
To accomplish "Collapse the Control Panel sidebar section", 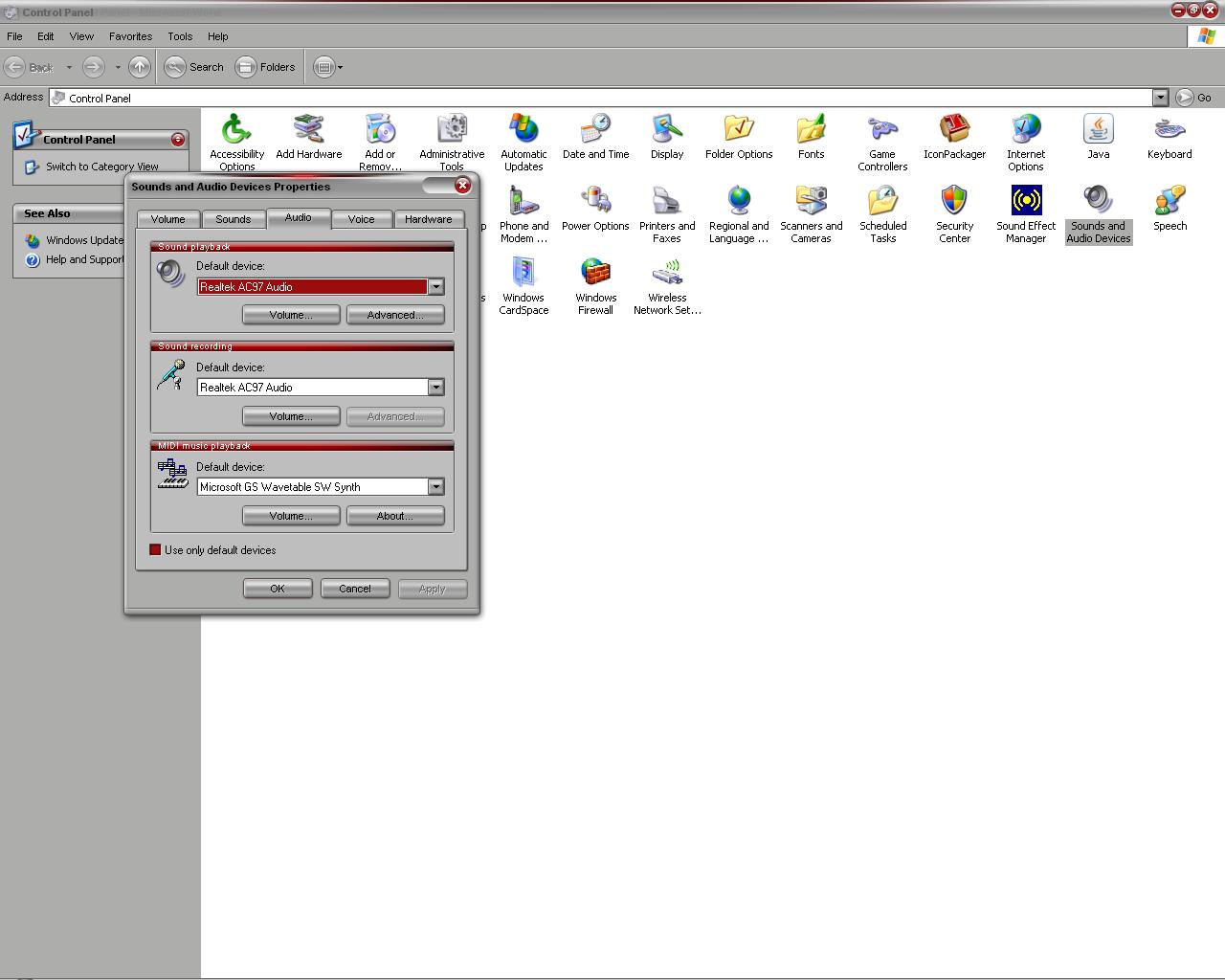I will pos(177,140).
